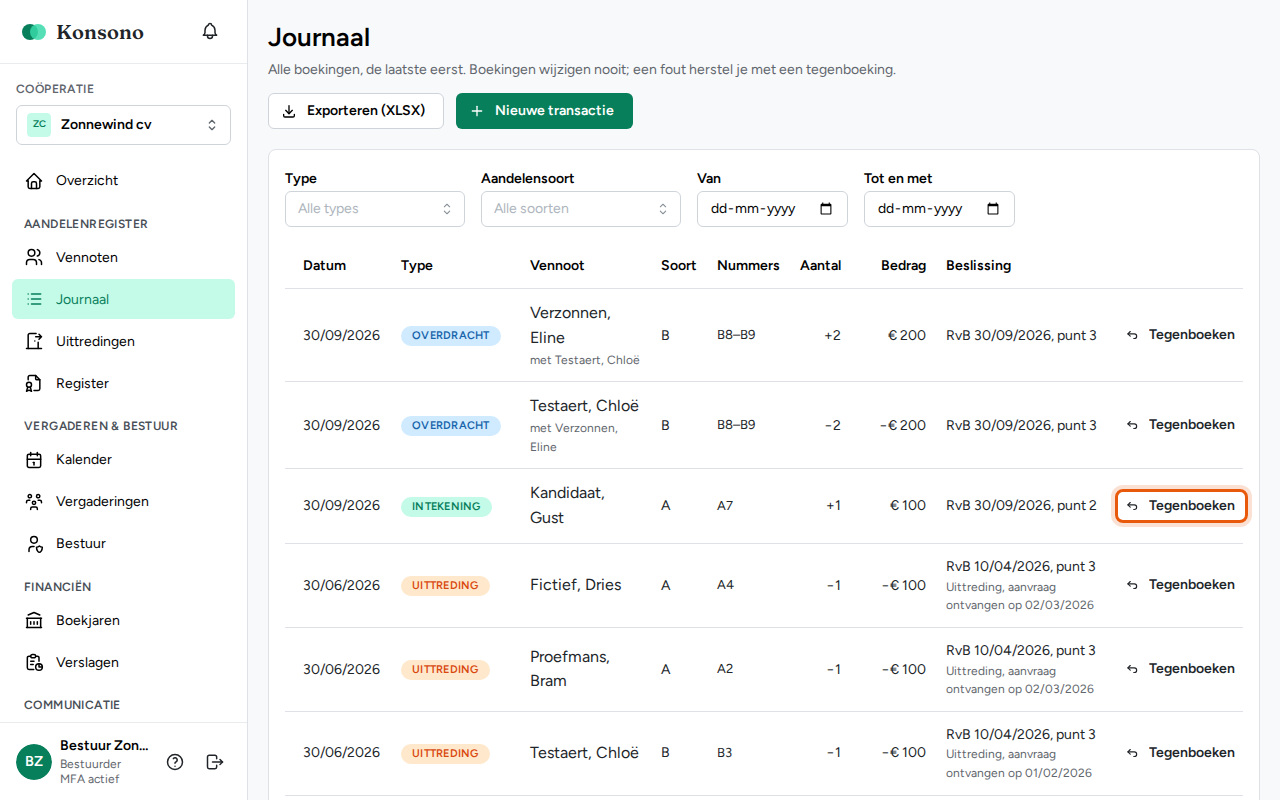1280x800 pixels.
Task: Open the Aandelensoort filter dropdown
Action: tap(581, 209)
